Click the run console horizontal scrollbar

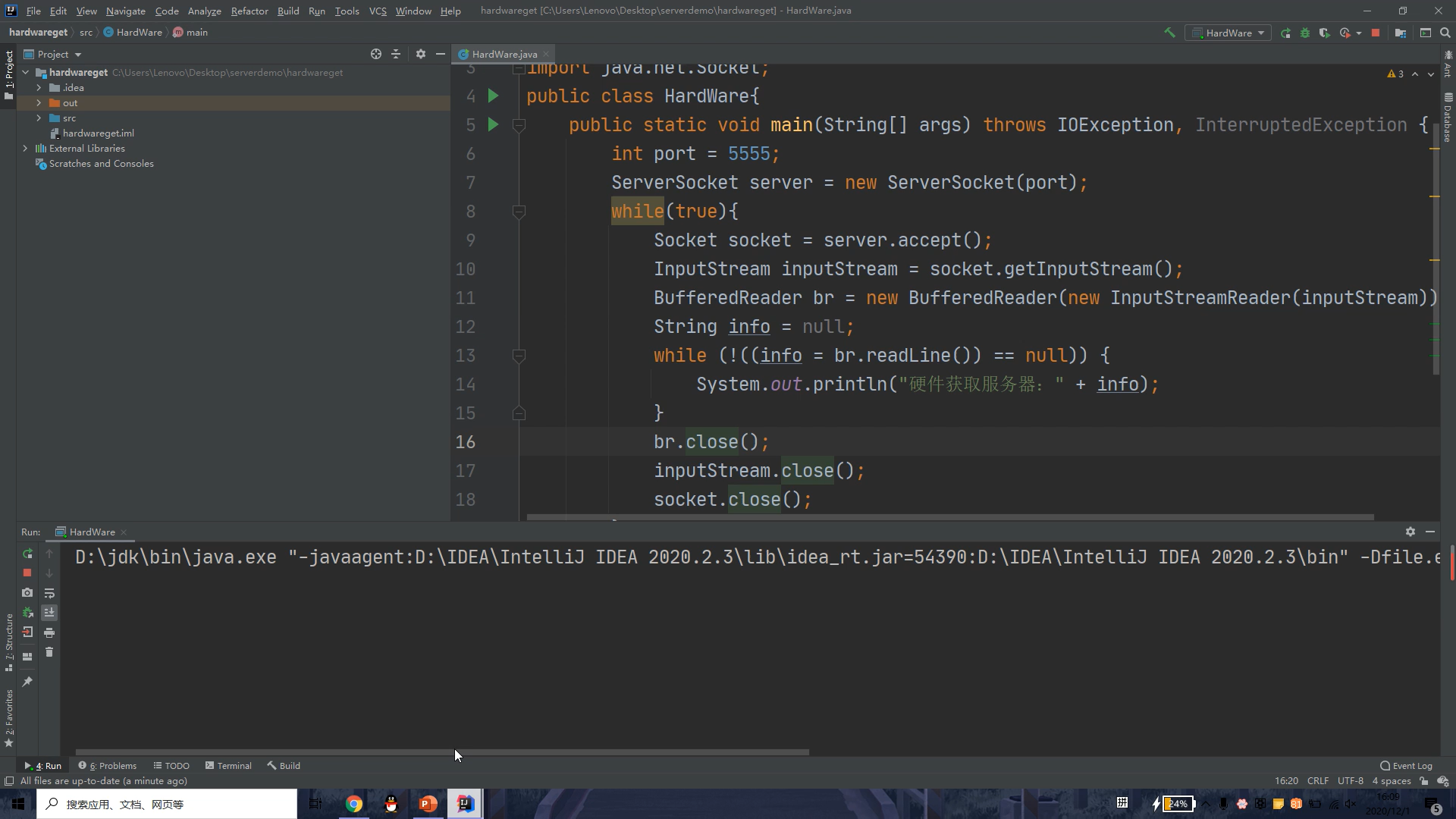442,752
